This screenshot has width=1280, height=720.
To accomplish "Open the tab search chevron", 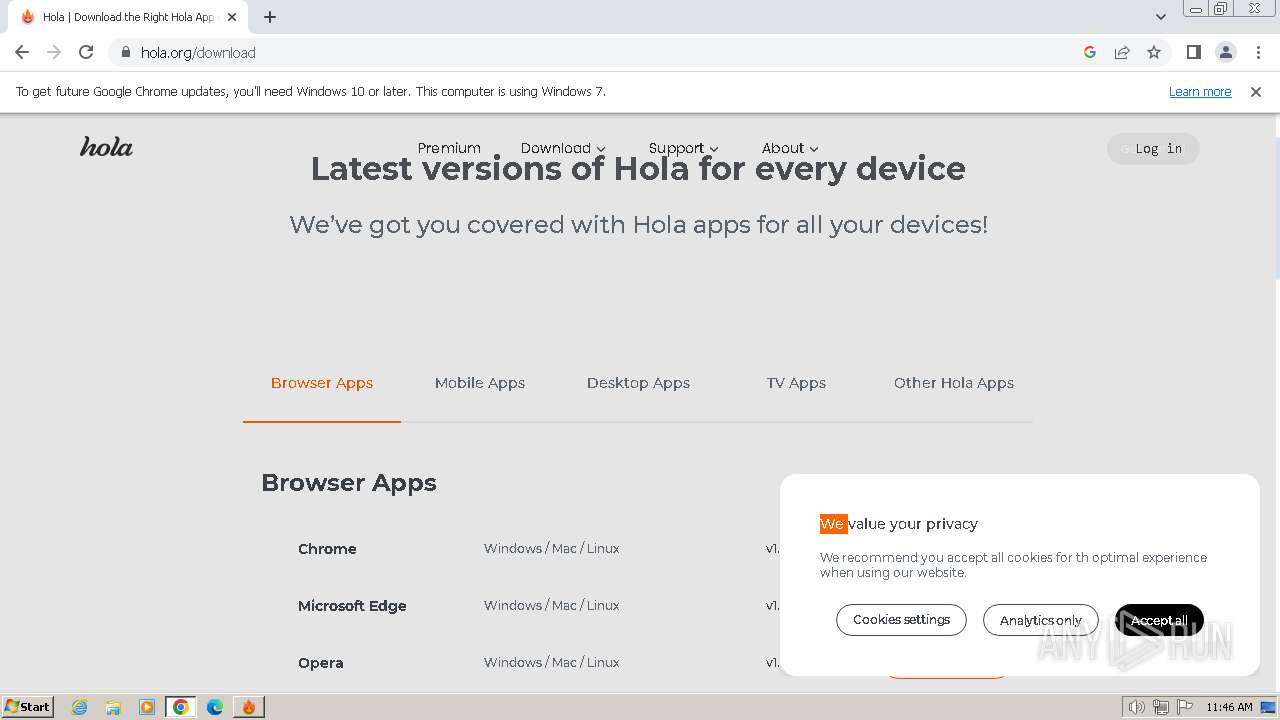I will [1161, 17].
